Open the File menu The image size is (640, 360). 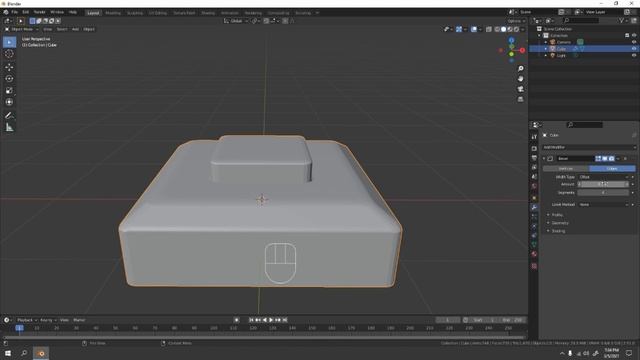[14, 12]
